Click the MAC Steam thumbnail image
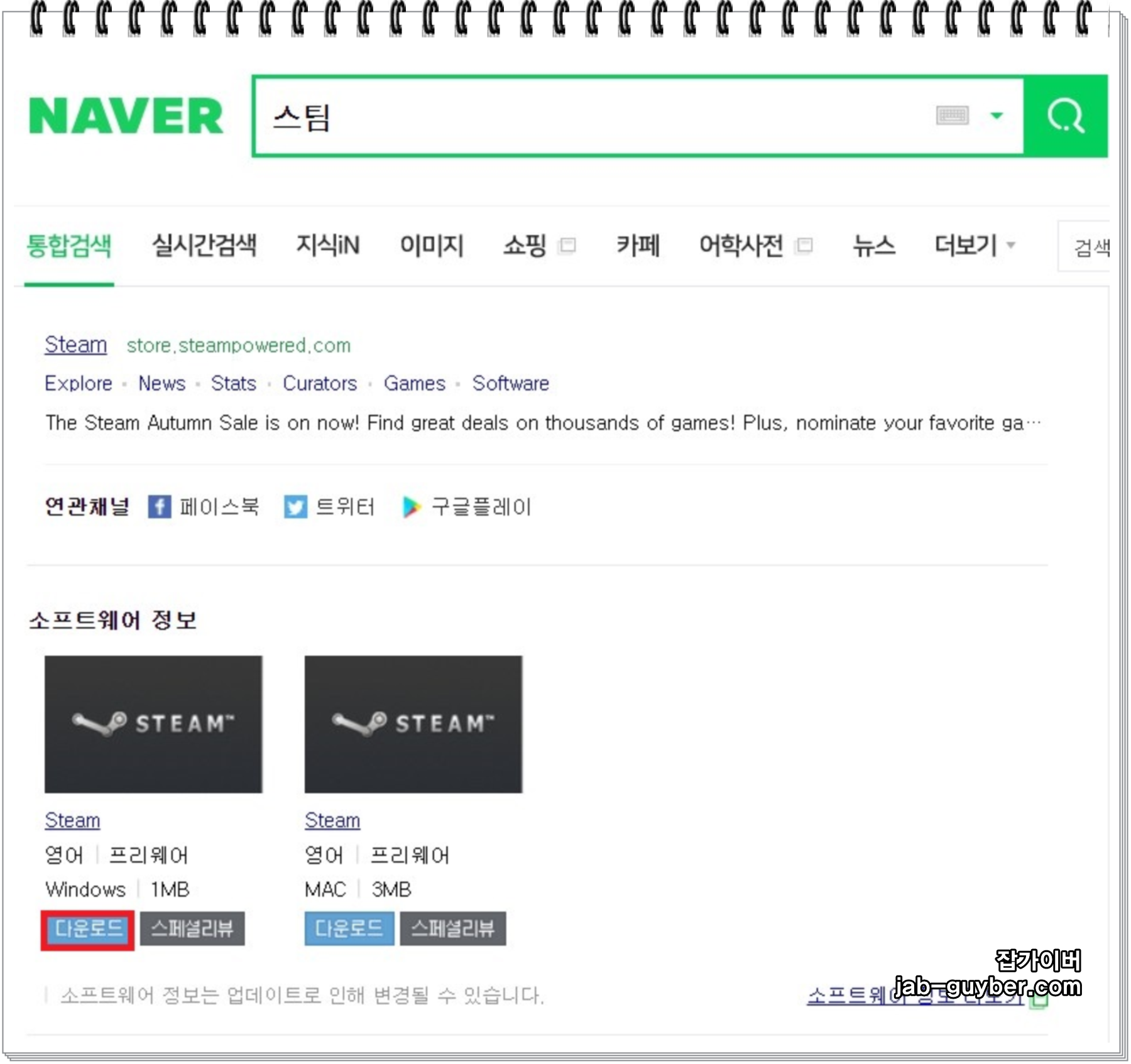Screen dimensions: 1131x1064 (x=413, y=724)
